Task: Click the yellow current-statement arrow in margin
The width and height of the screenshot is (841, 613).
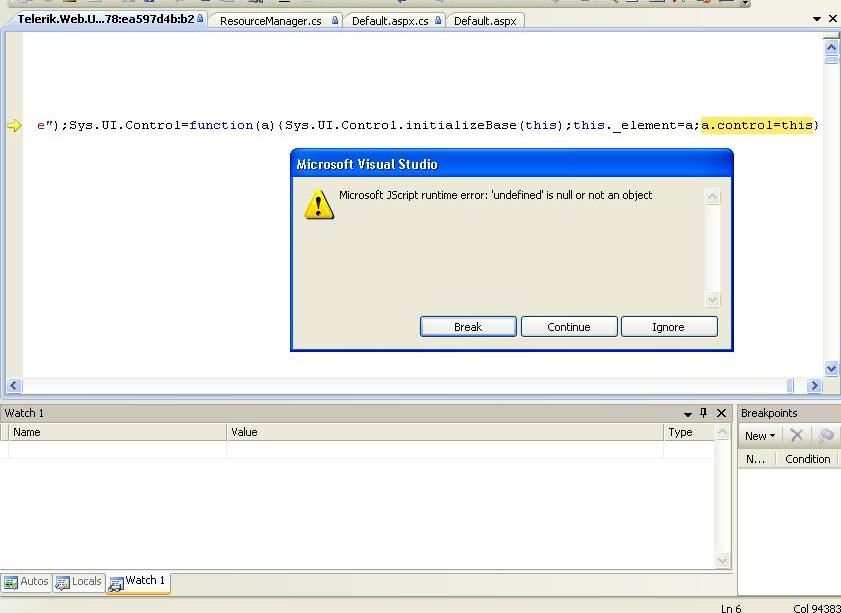Action: pos(14,125)
